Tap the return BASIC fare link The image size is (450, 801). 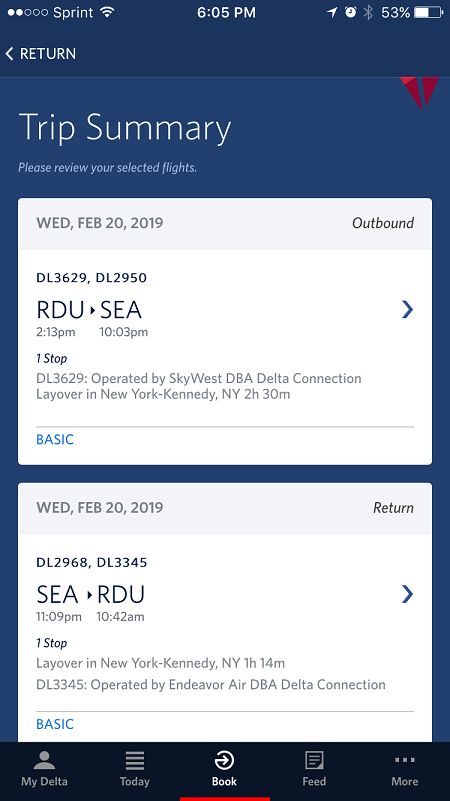55,724
